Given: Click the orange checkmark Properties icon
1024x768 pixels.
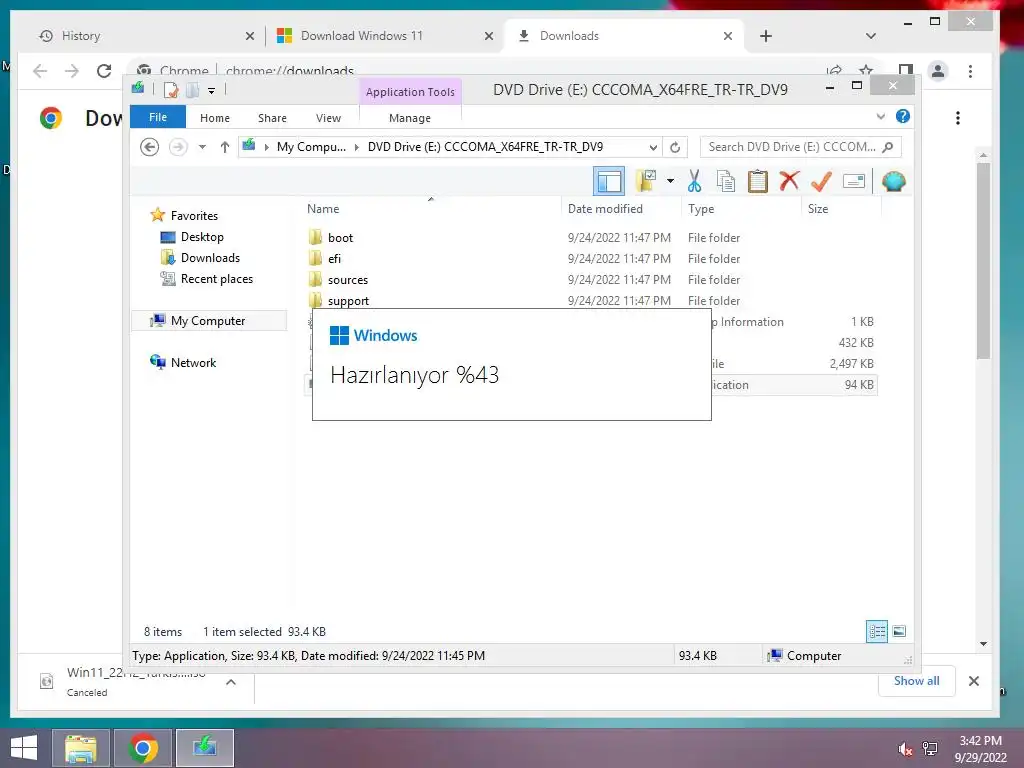Looking at the screenshot, I should click(x=821, y=181).
